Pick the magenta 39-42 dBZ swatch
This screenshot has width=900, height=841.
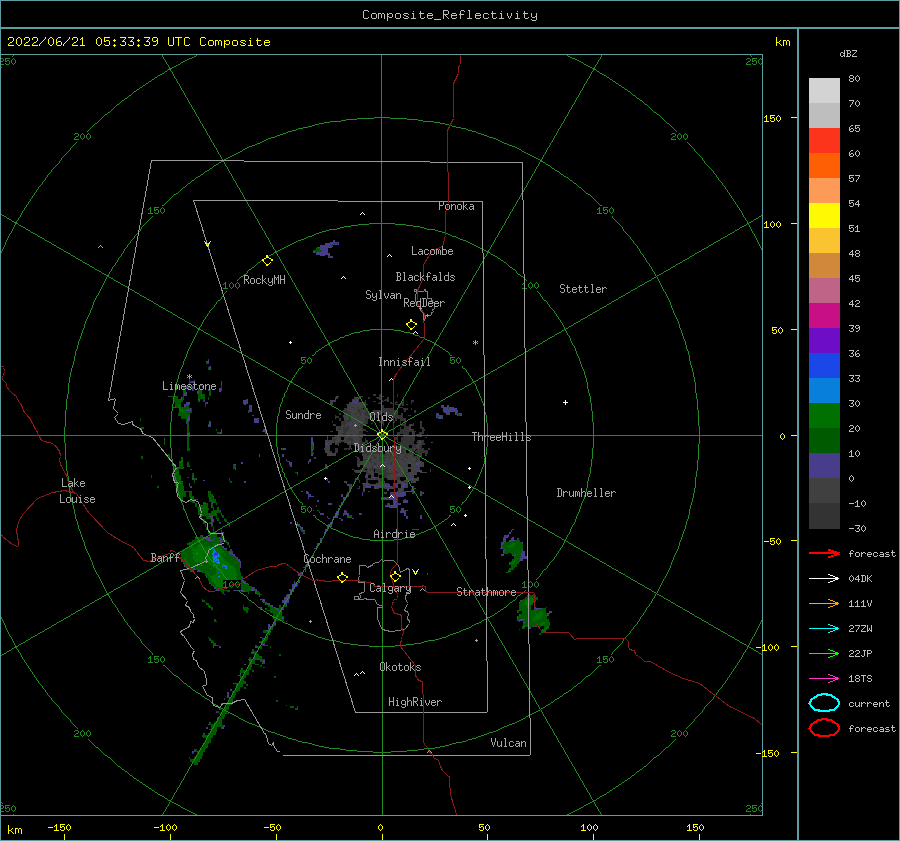(x=824, y=316)
